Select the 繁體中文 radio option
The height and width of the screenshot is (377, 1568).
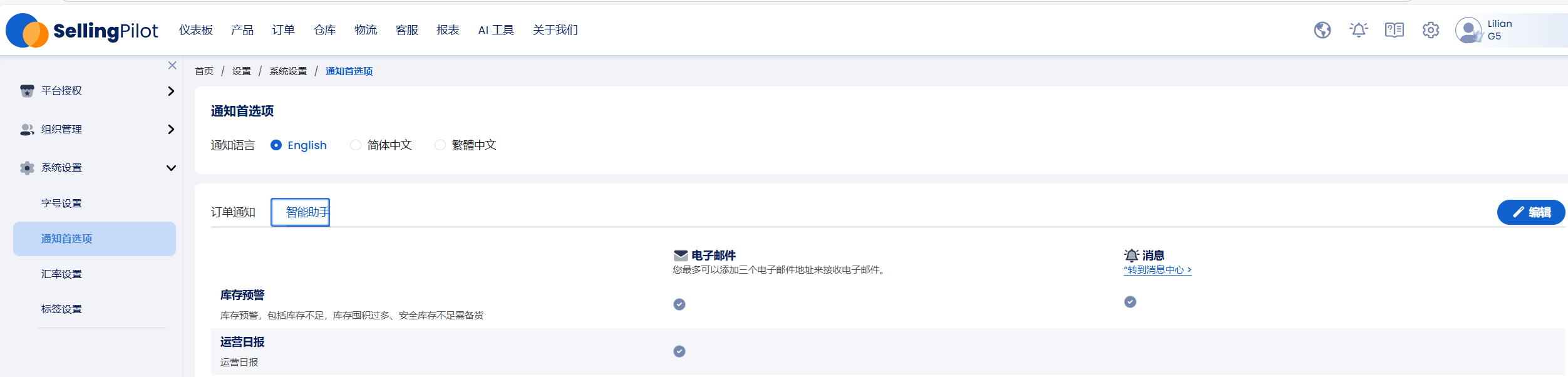[x=440, y=145]
